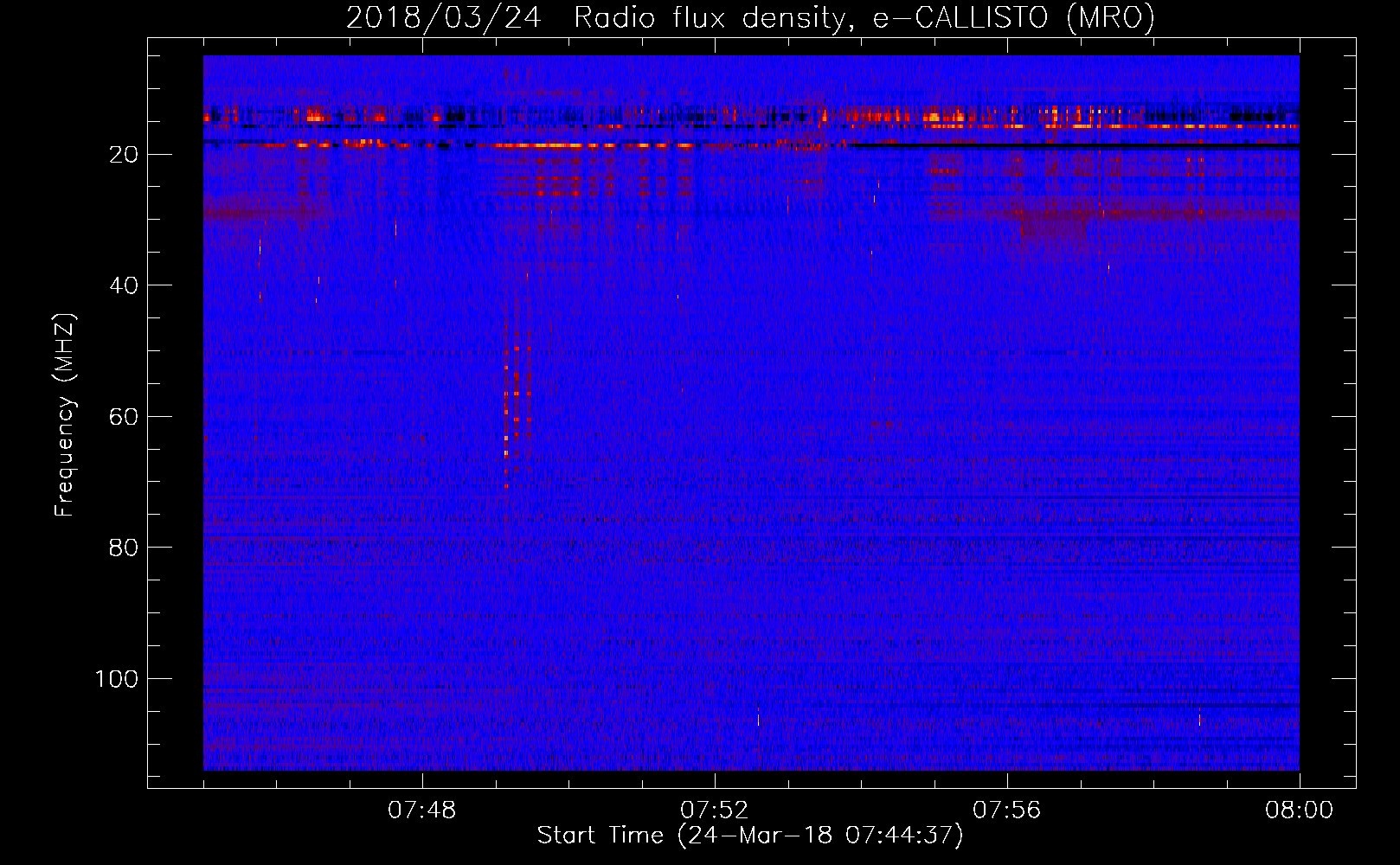1400x865 pixels.
Task: Click the bright burst near 07:49 at 60 MHz
Action: pos(517,407)
